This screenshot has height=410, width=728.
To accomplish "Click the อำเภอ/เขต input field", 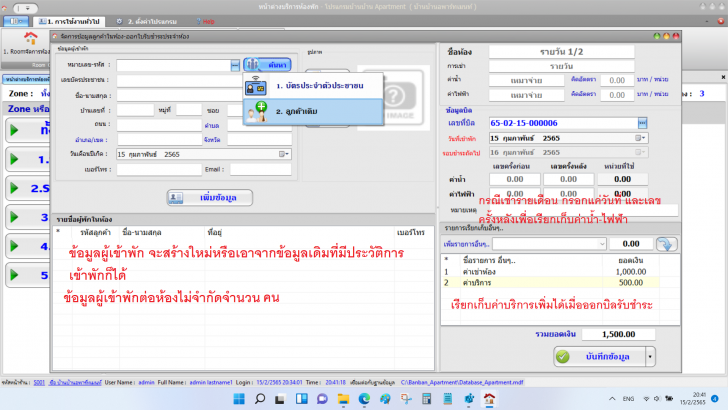I will point(159,140).
